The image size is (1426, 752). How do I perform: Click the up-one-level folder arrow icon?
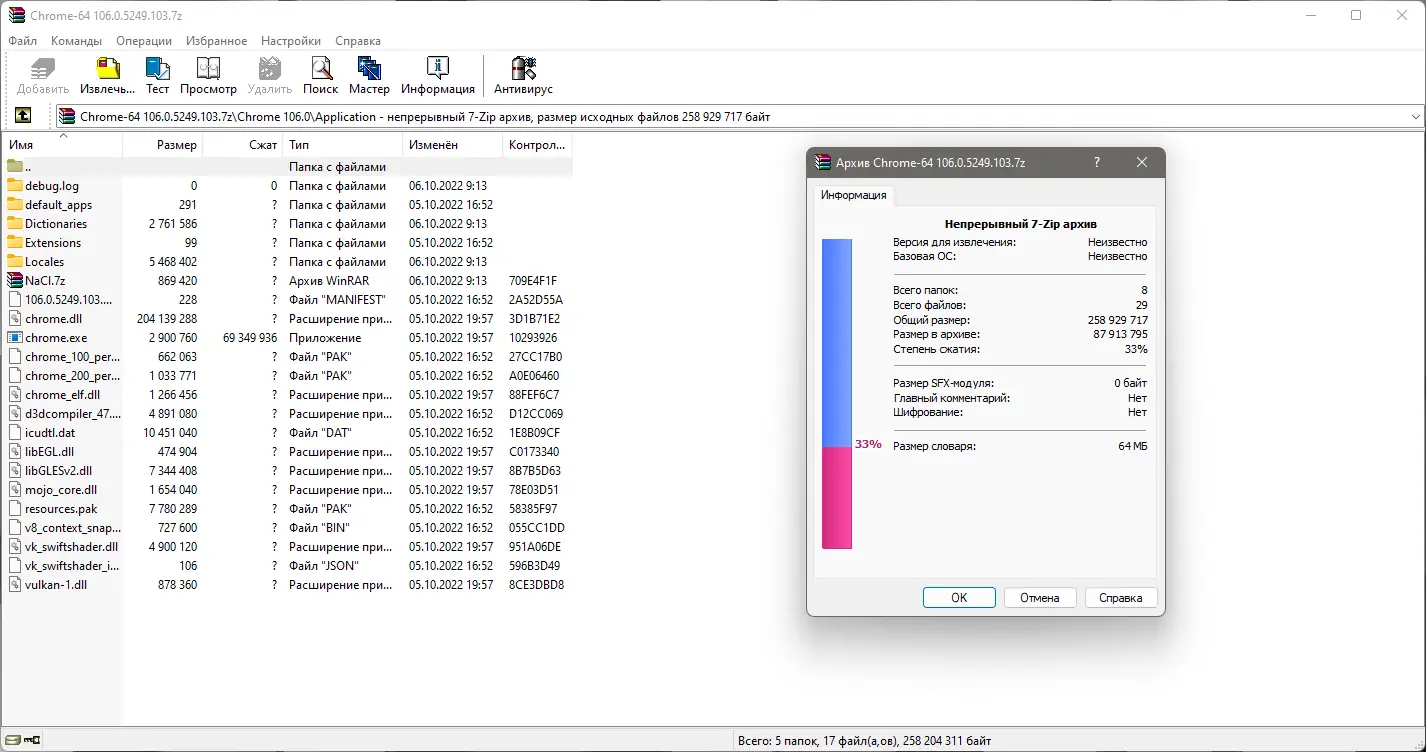25,115
